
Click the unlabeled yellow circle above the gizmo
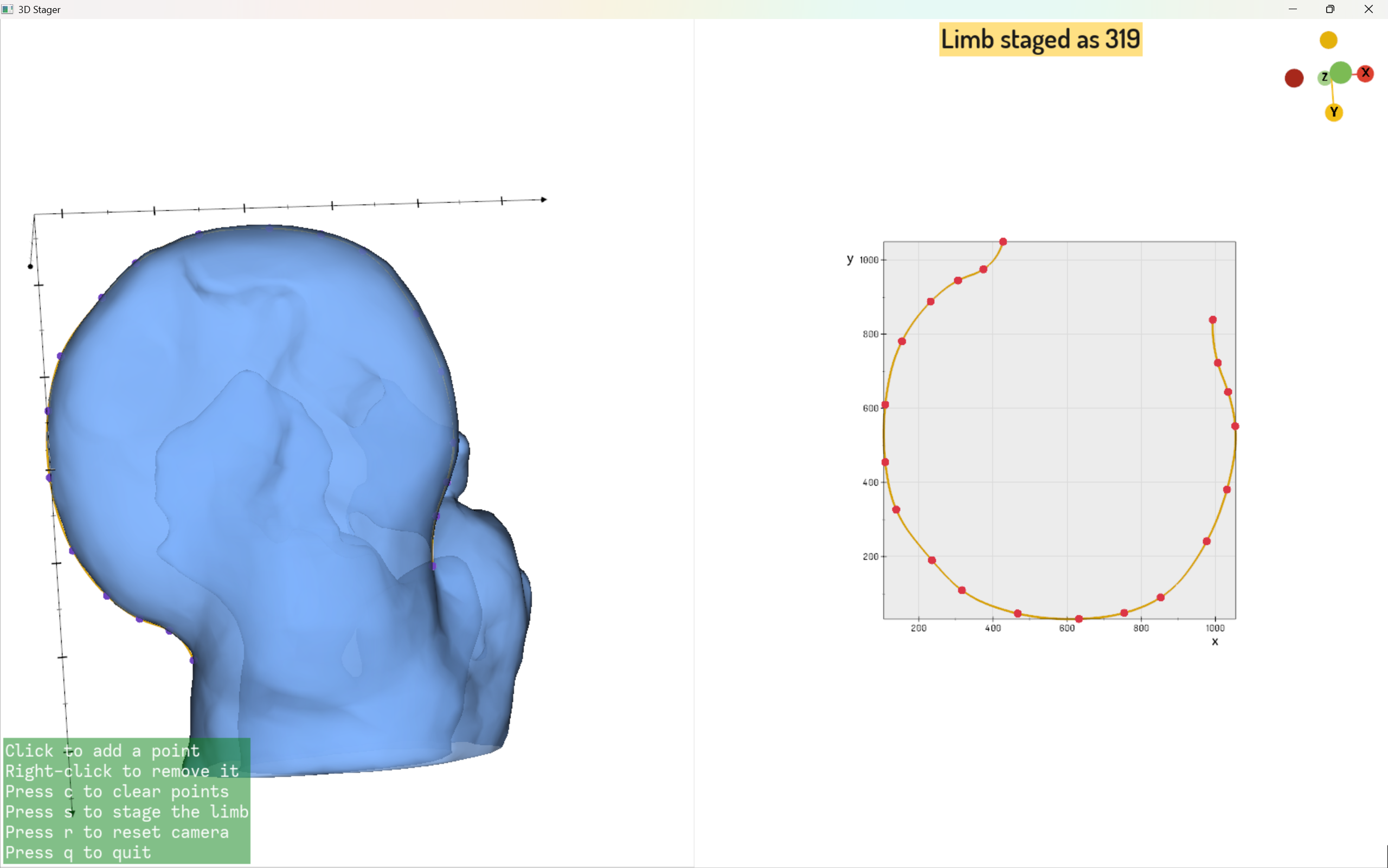[1328, 40]
